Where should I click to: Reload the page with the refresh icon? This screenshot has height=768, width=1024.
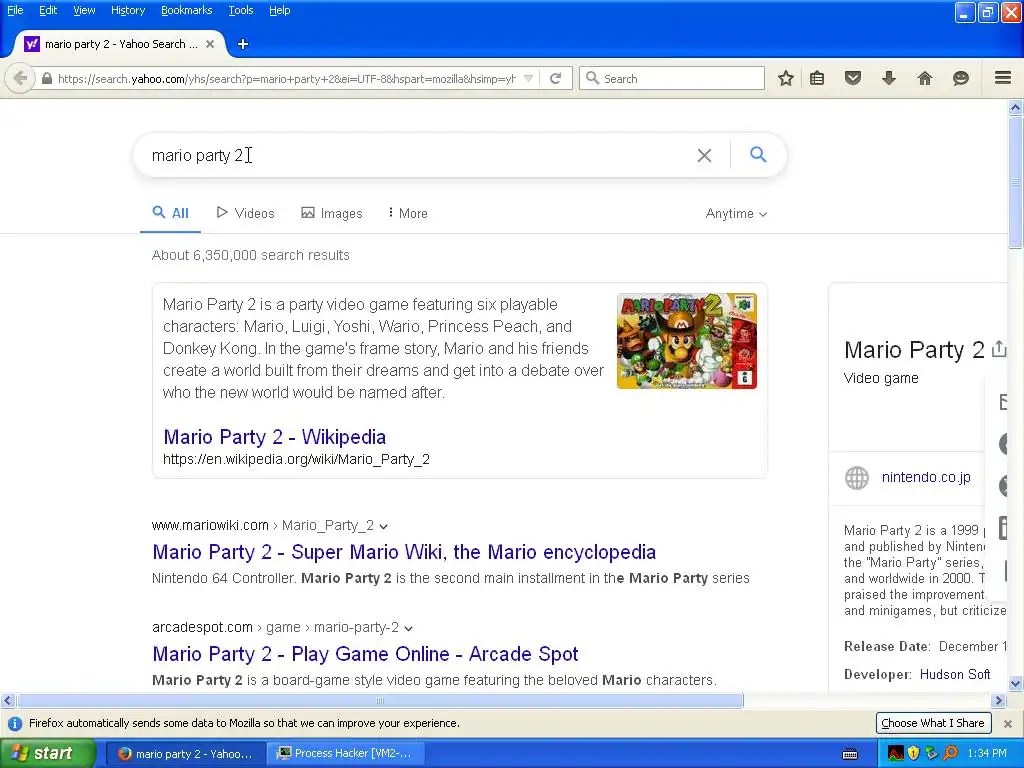click(x=556, y=78)
